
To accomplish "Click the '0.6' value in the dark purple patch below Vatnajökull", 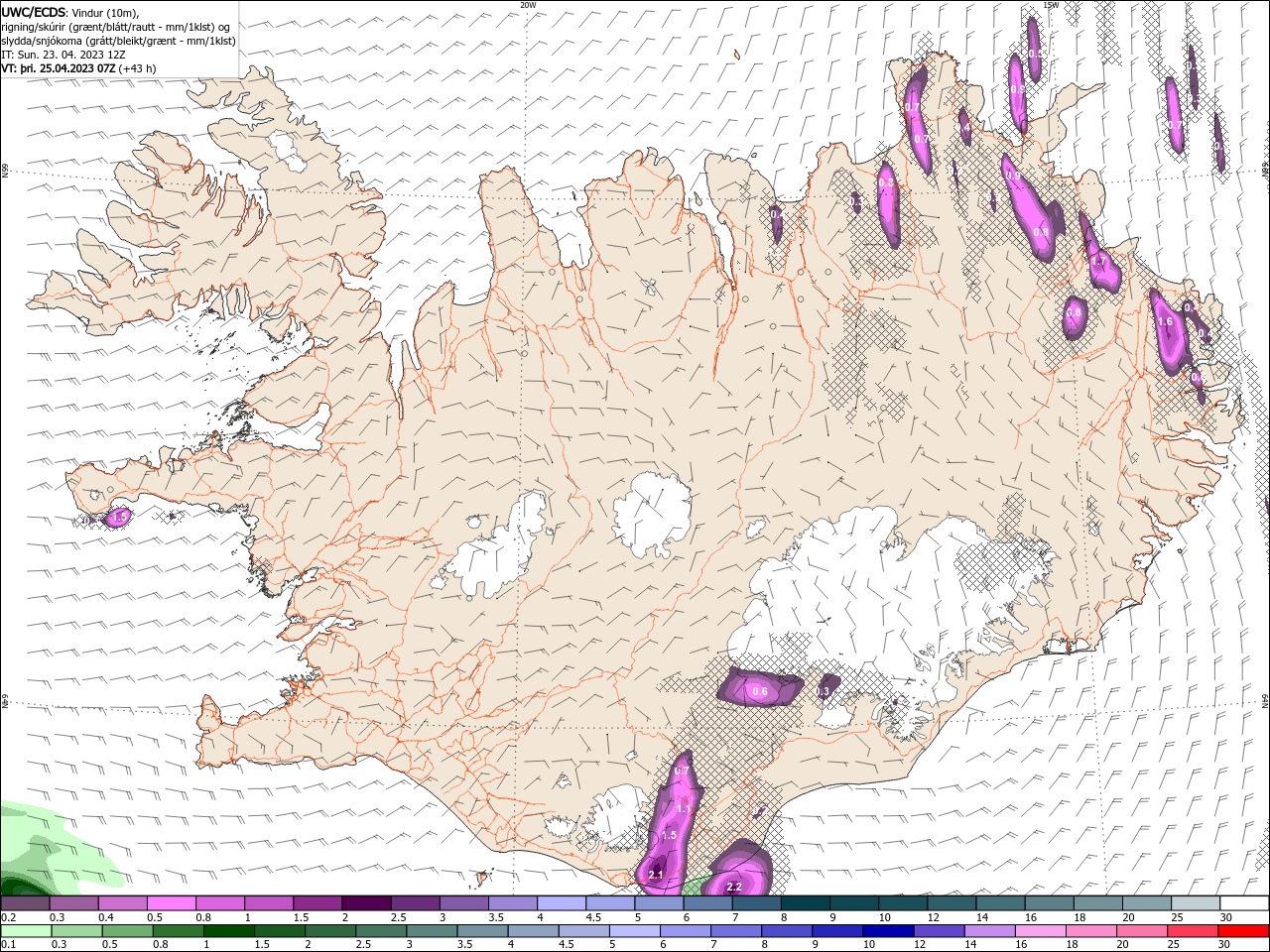I will tap(761, 691).
